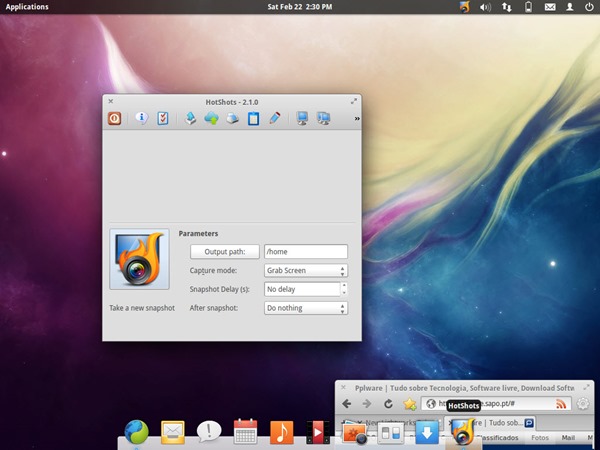The height and width of the screenshot is (450, 600).
Task: Open the About info icon in HotShots
Action: 142,118
